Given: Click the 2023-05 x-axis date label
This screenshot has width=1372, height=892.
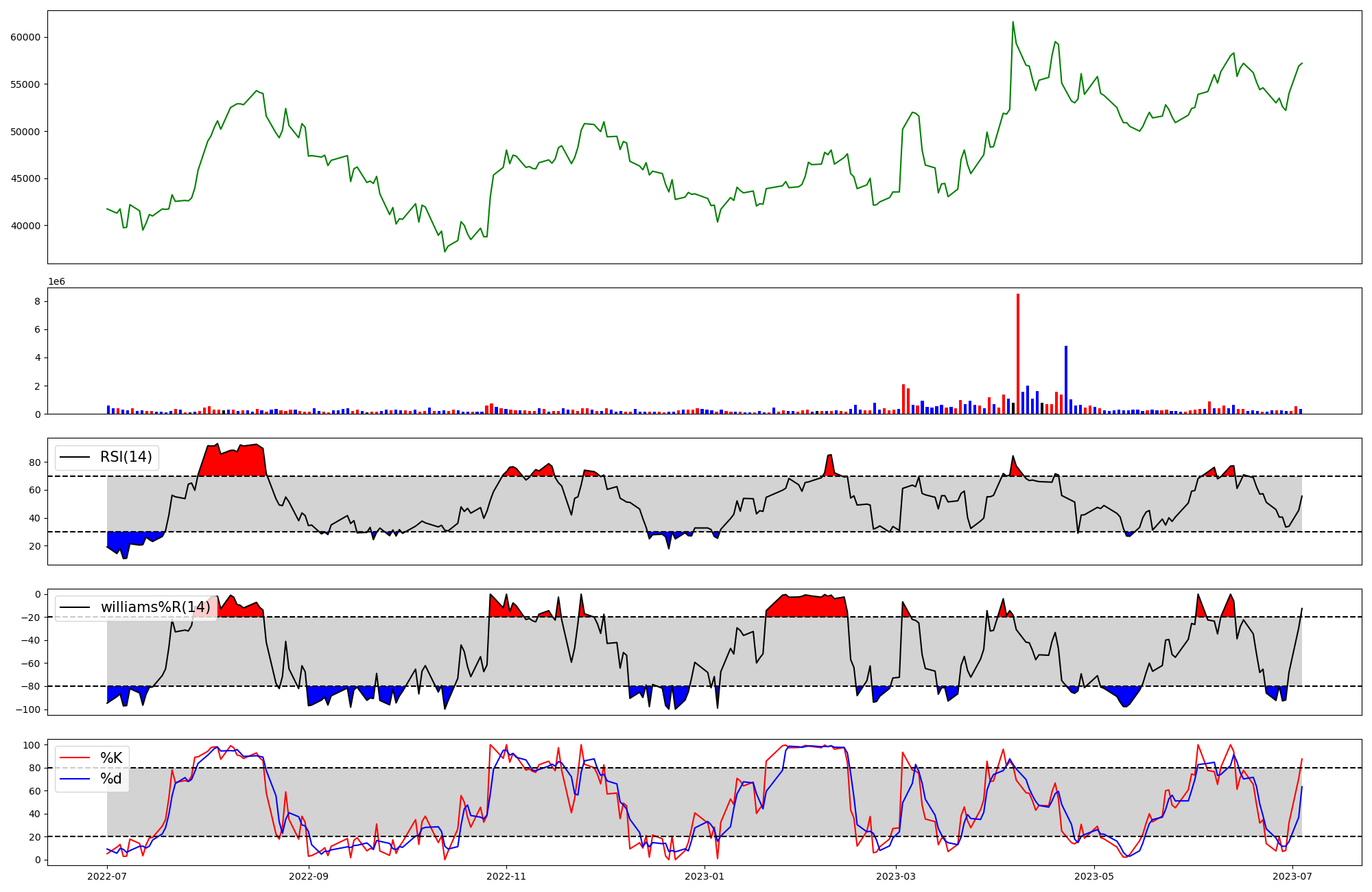Looking at the screenshot, I should (1094, 876).
